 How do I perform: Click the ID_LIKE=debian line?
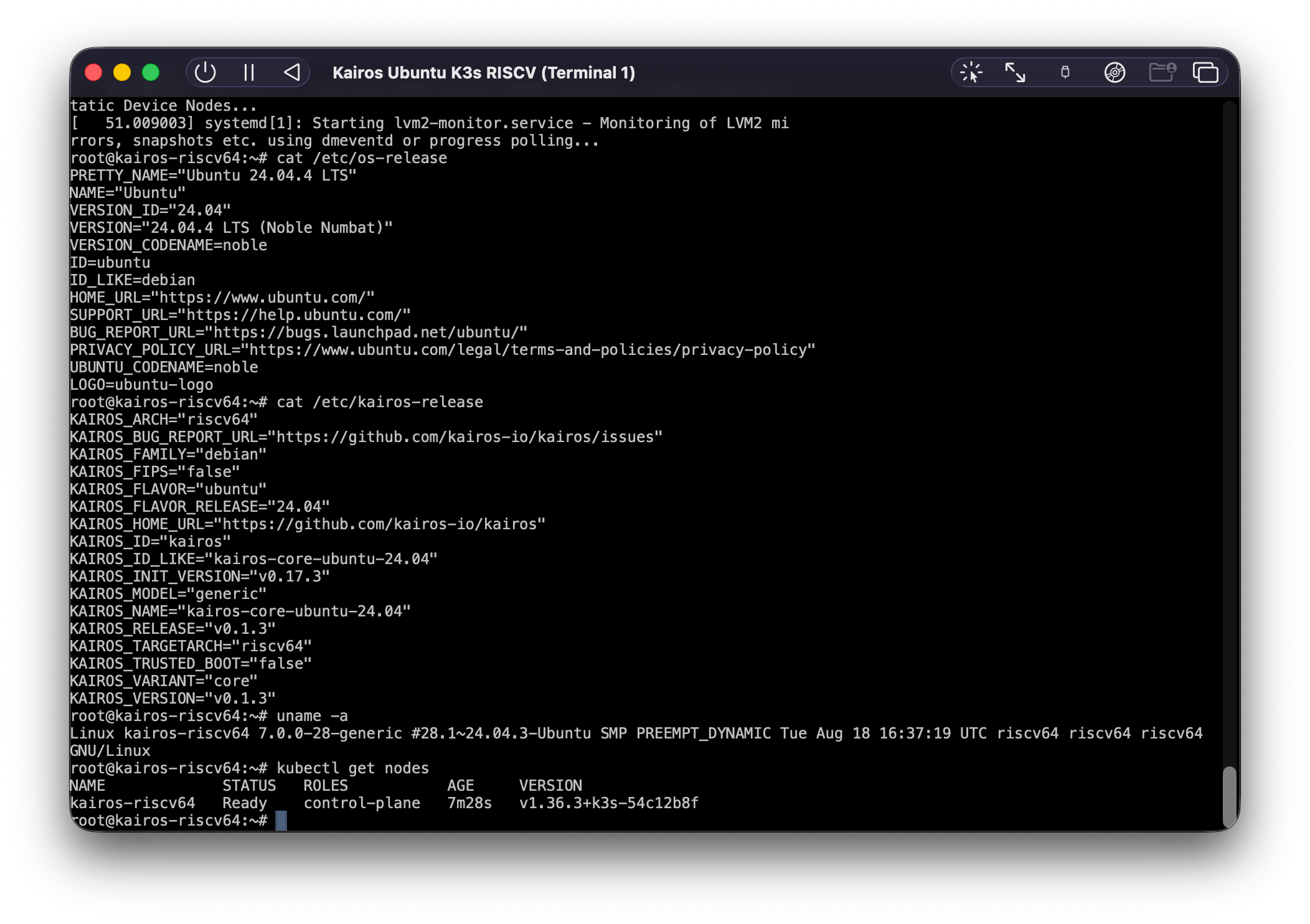click(x=133, y=280)
